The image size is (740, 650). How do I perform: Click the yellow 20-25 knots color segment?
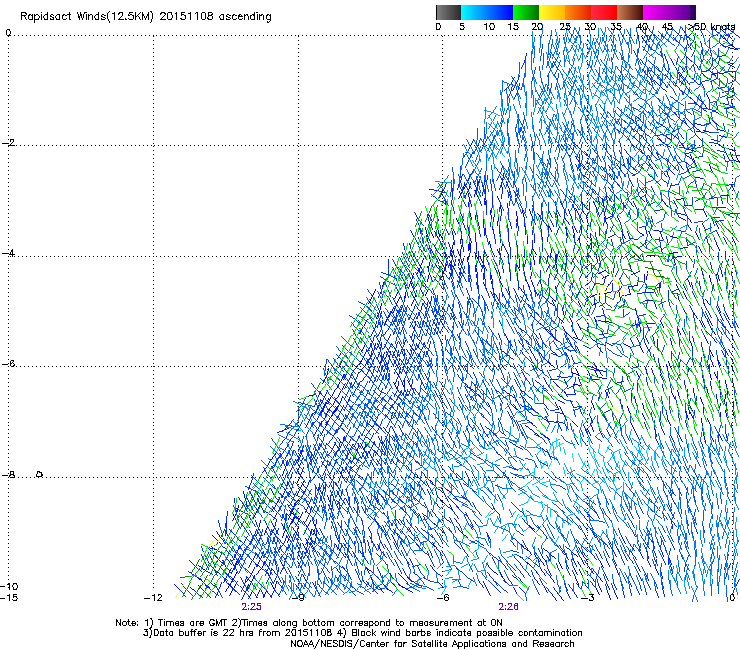(552, 12)
